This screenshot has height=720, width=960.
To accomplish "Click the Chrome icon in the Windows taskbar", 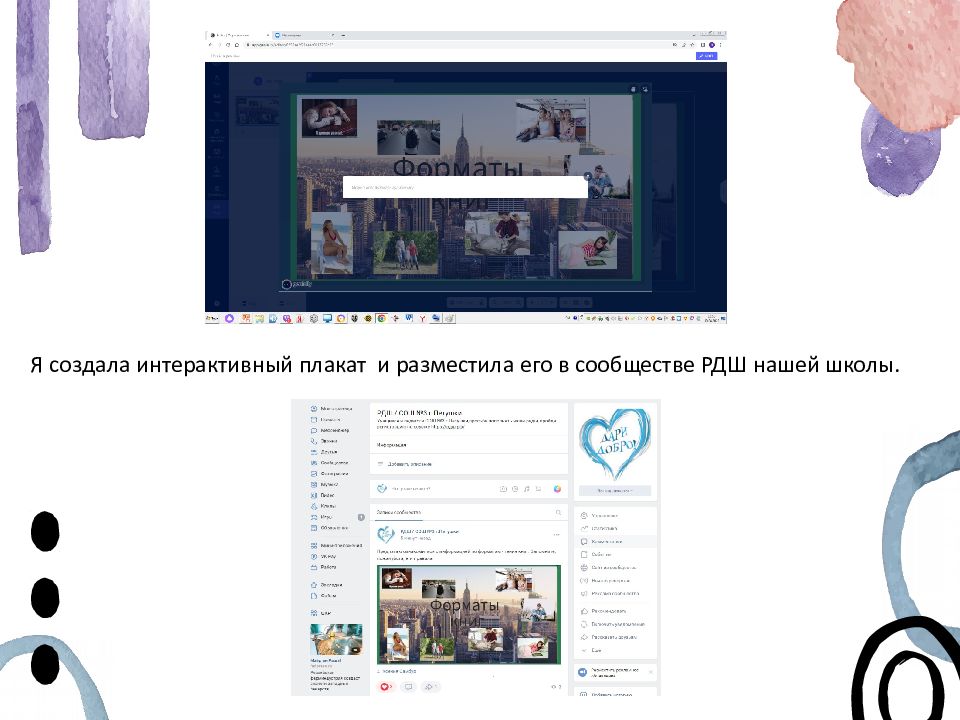I will pos(380,318).
